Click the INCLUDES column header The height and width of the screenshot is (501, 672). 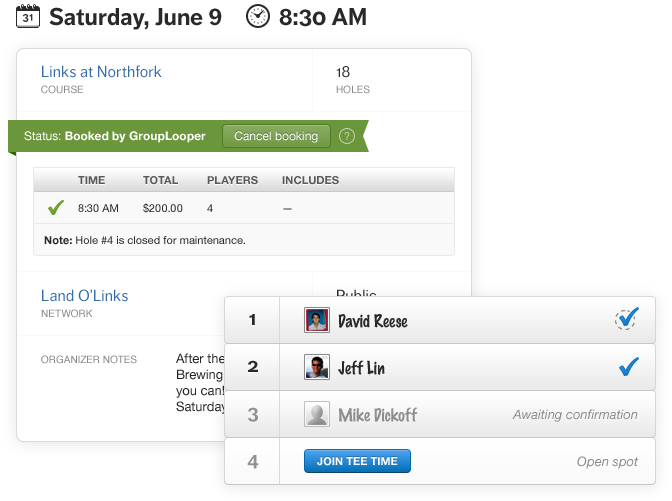pos(310,180)
